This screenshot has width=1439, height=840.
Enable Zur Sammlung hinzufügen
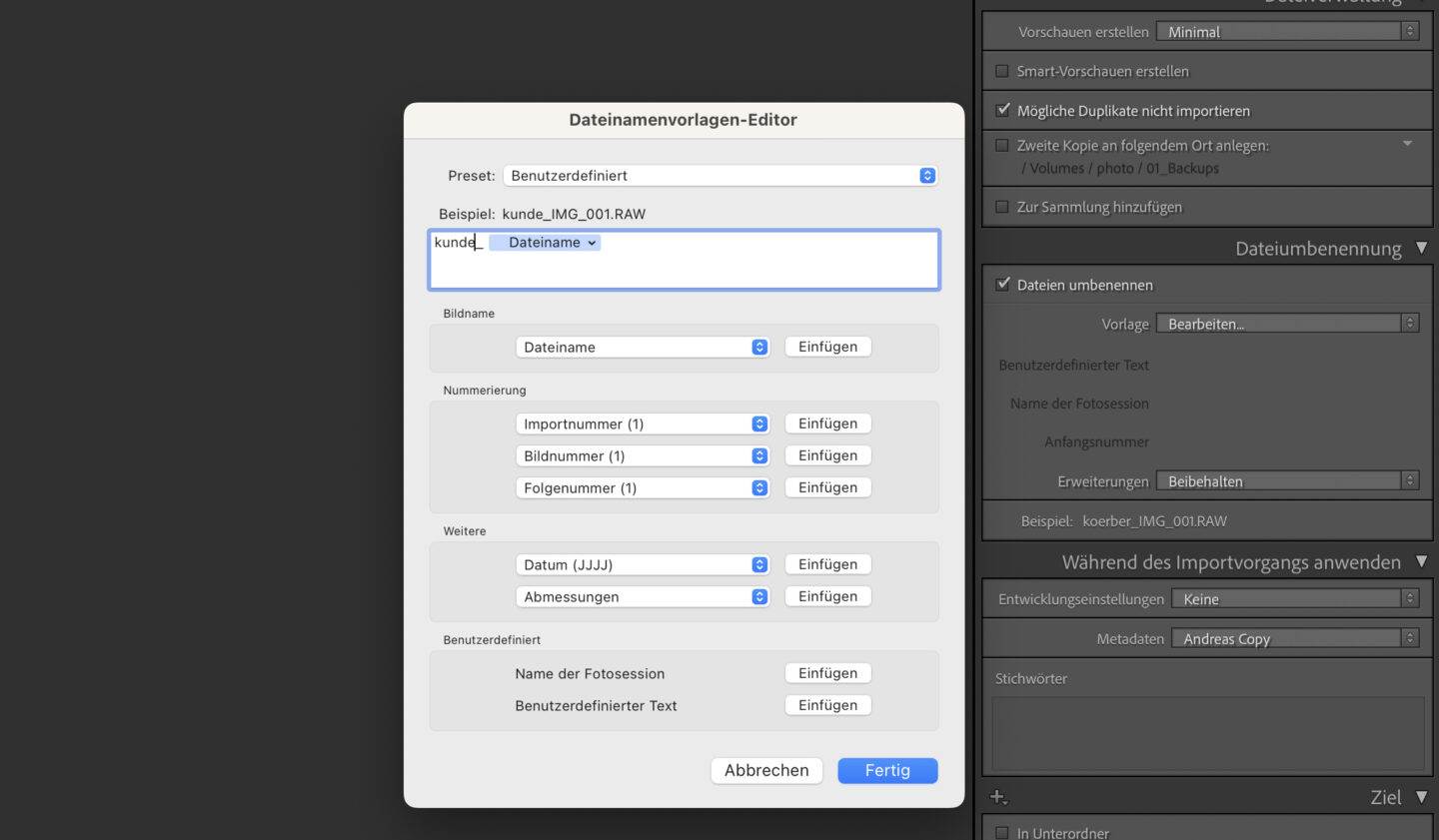click(1002, 207)
